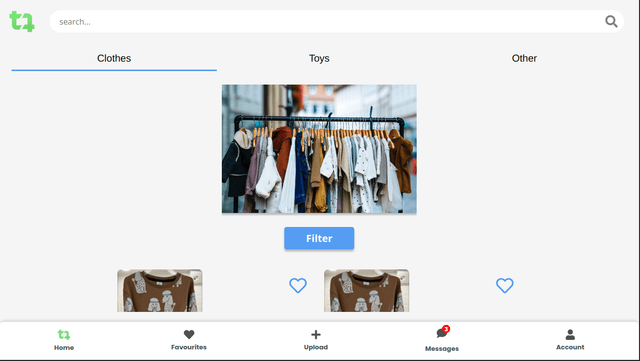Viewport: 640px width, 361px height.
Task: Click the Account label text
Action: coord(570,347)
